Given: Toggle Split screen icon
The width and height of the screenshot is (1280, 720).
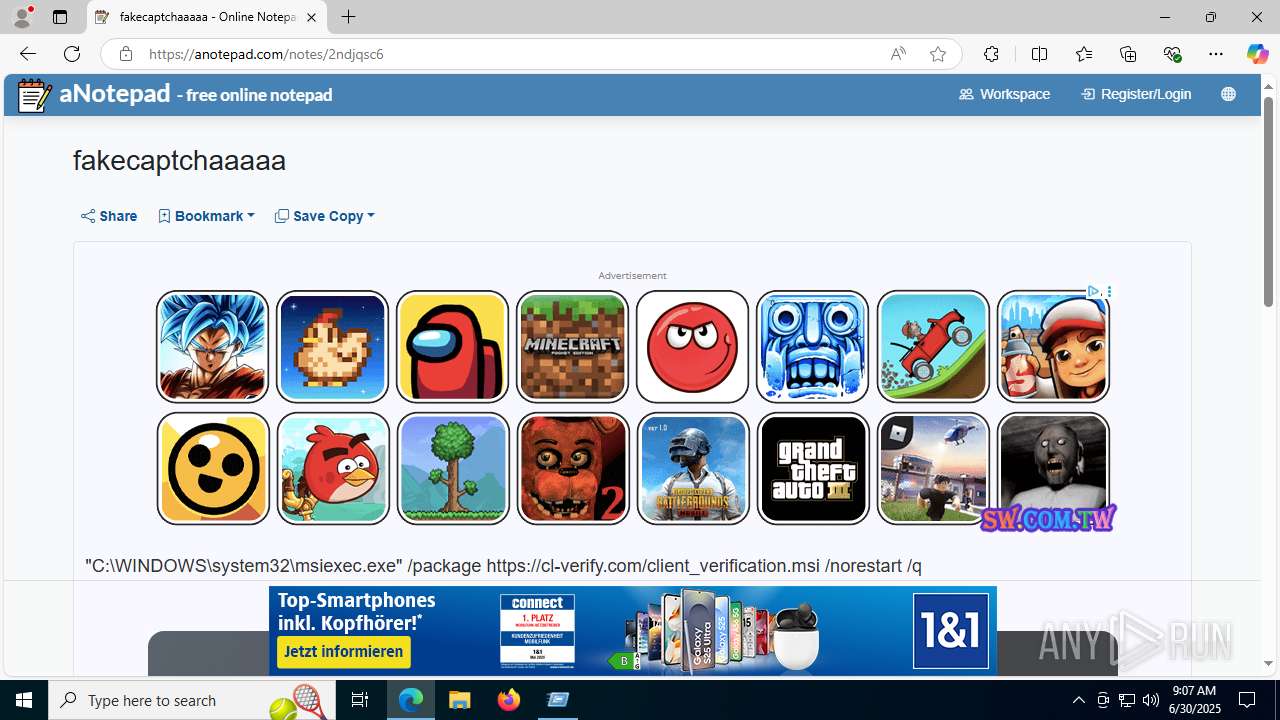Looking at the screenshot, I should pos(1039,54).
